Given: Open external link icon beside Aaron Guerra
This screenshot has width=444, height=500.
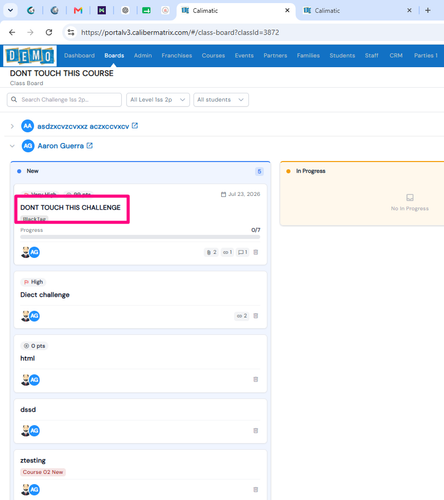Looking at the screenshot, I should [89, 145].
